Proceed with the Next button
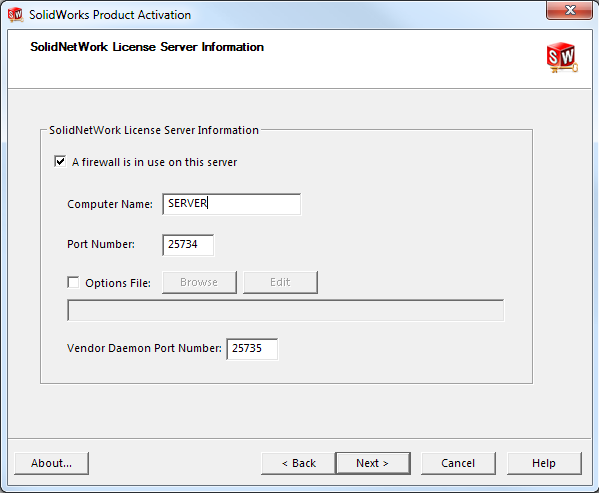Viewport: 599px width, 493px height. point(373,463)
